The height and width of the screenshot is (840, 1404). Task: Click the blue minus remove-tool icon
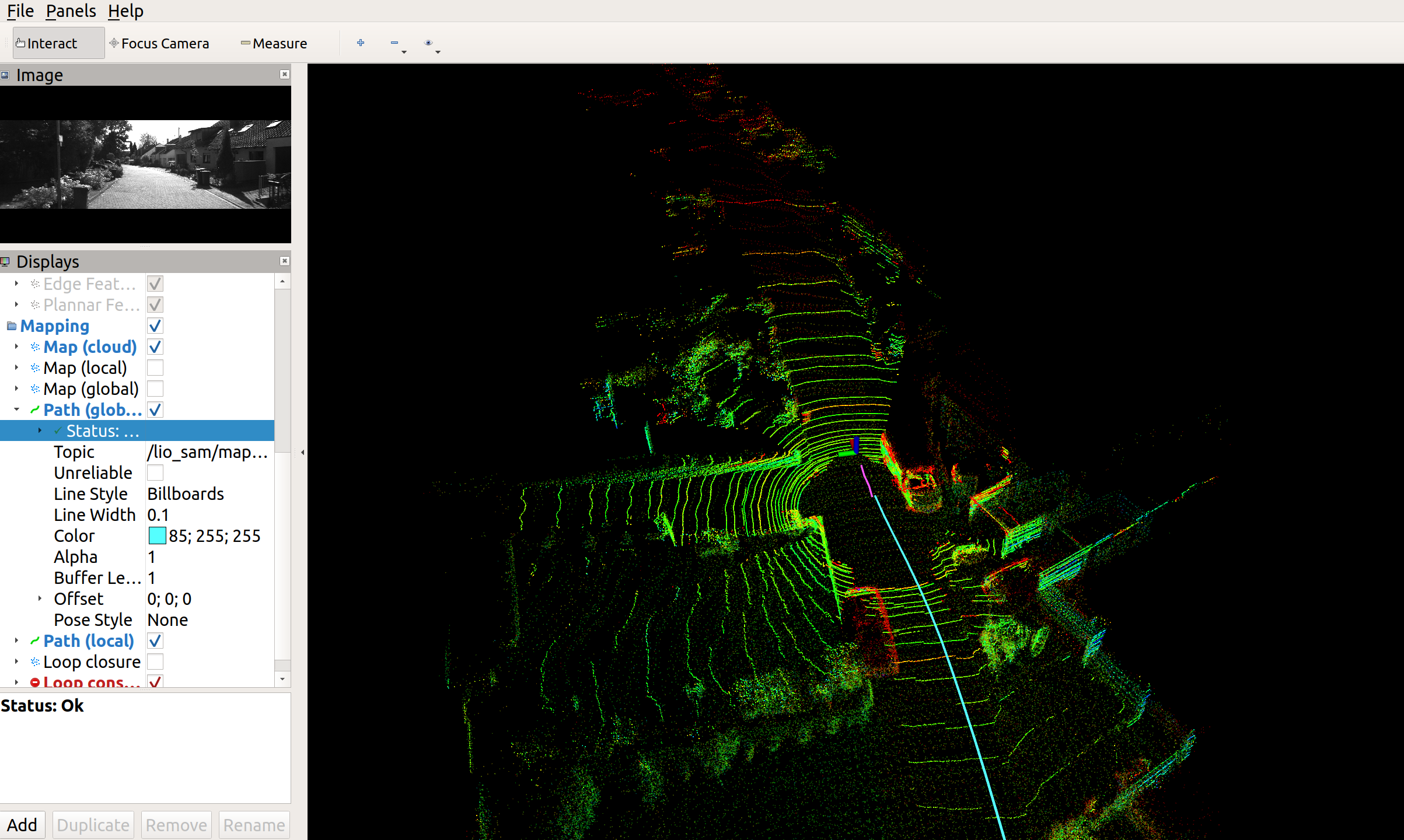[x=394, y=43]
